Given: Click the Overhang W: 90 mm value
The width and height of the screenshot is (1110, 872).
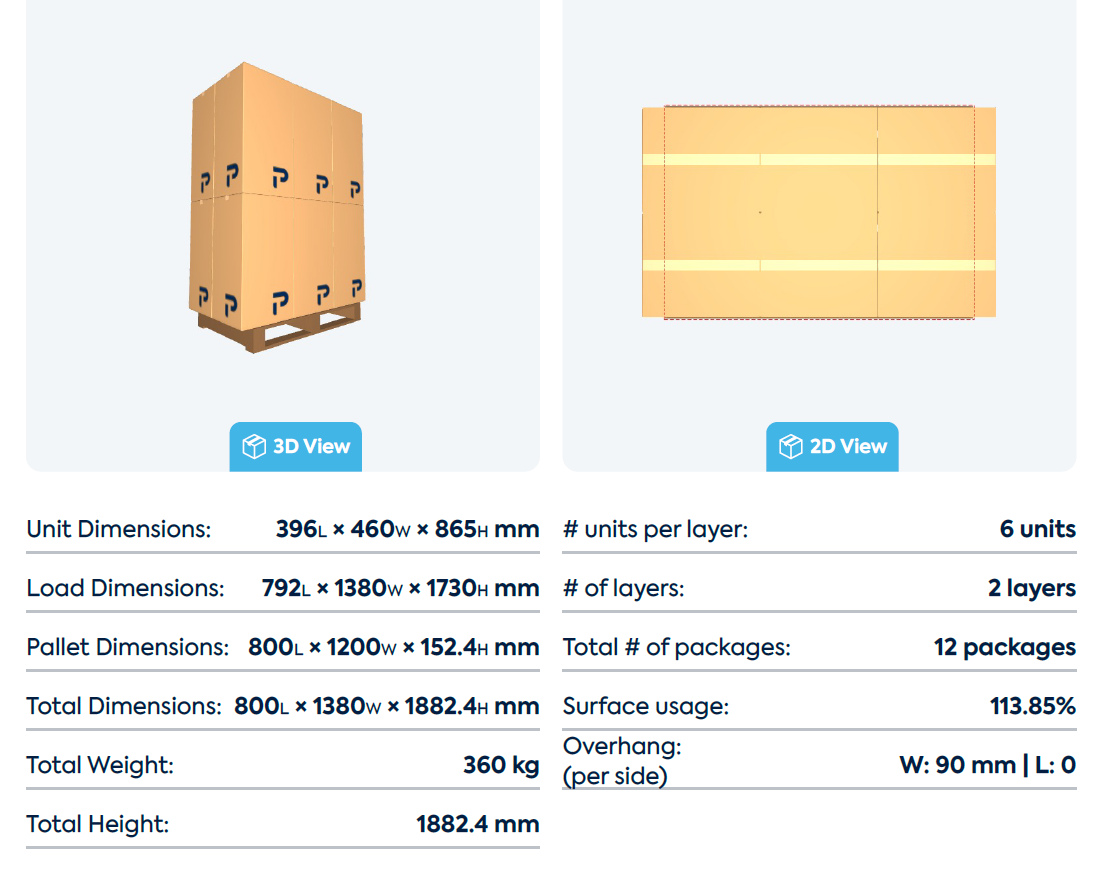Looking at the screenshot, I should pyautogui.click(x=958, y=765).
